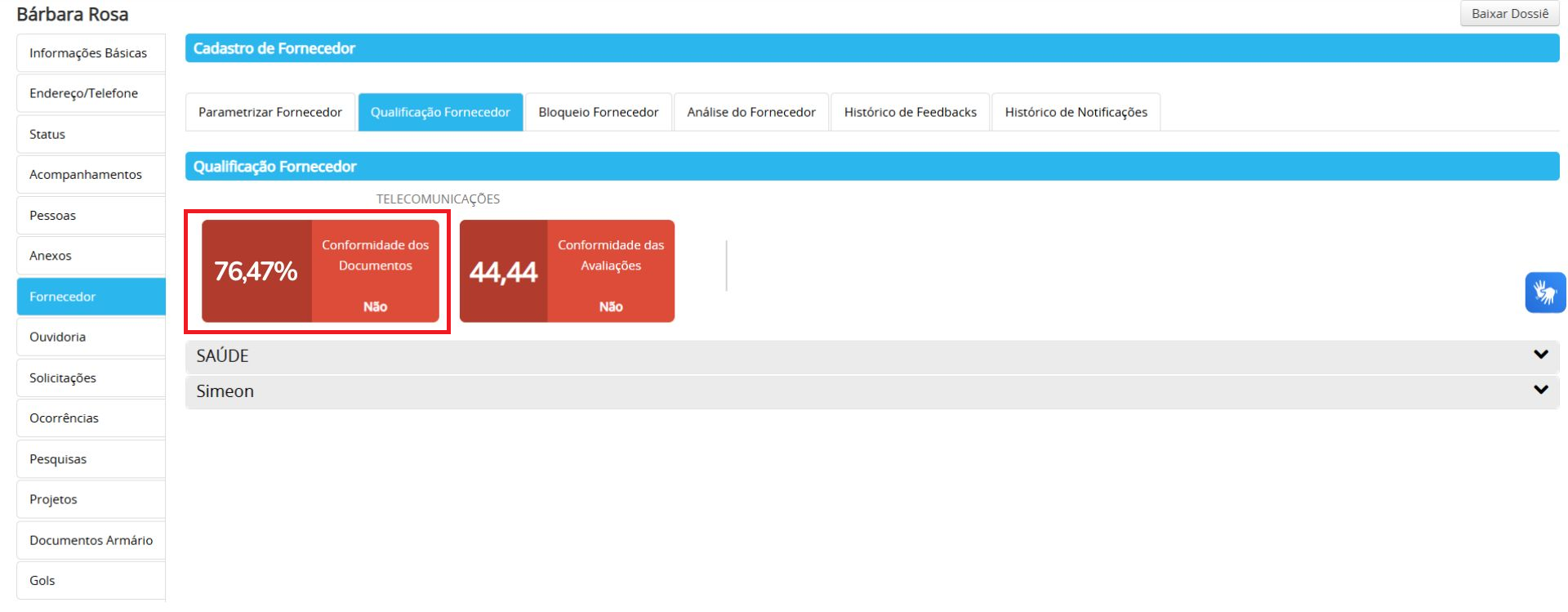The width and height of the screenshot is (1568, 612).
Task: Click the SAÚDE accordion header label
Action: 222,355
